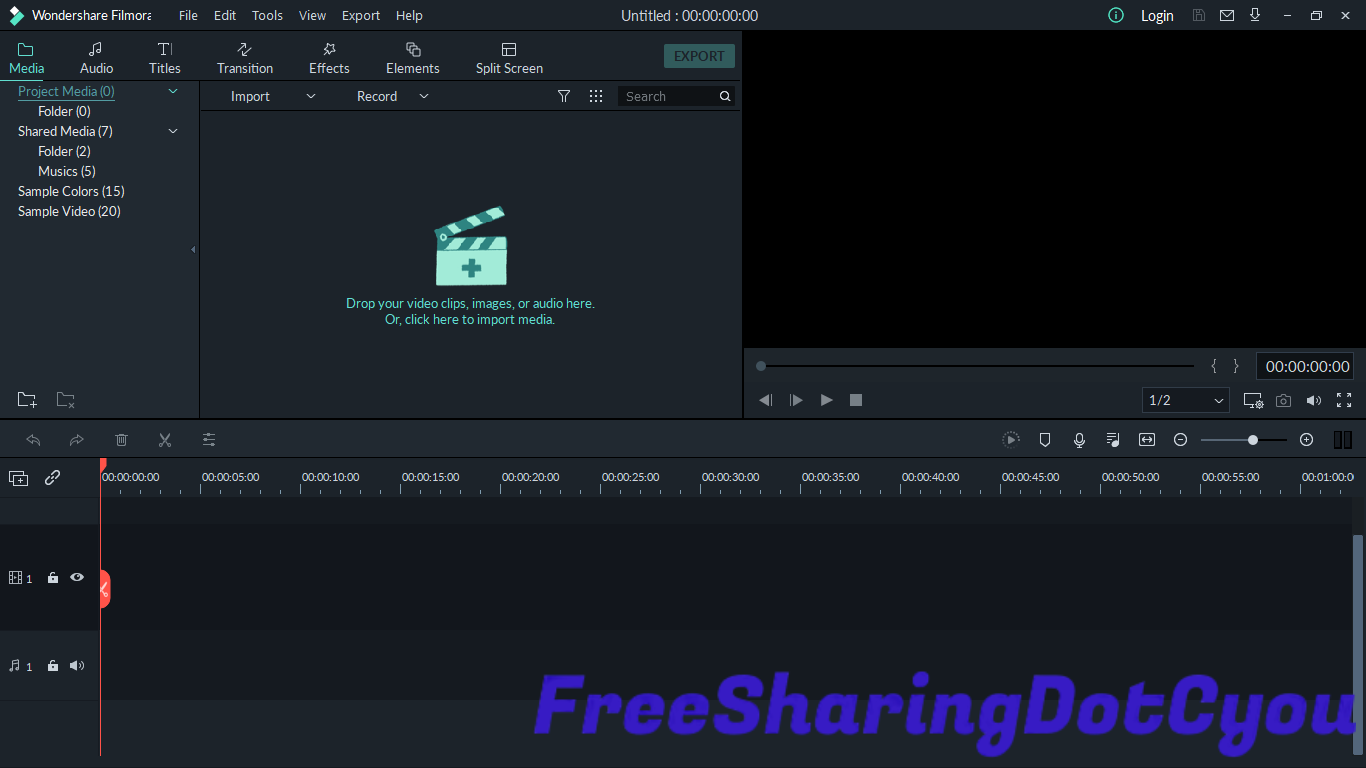Take a snapshot with the camera icon
Screen dimensions: 1366x768
(1283, 400)
